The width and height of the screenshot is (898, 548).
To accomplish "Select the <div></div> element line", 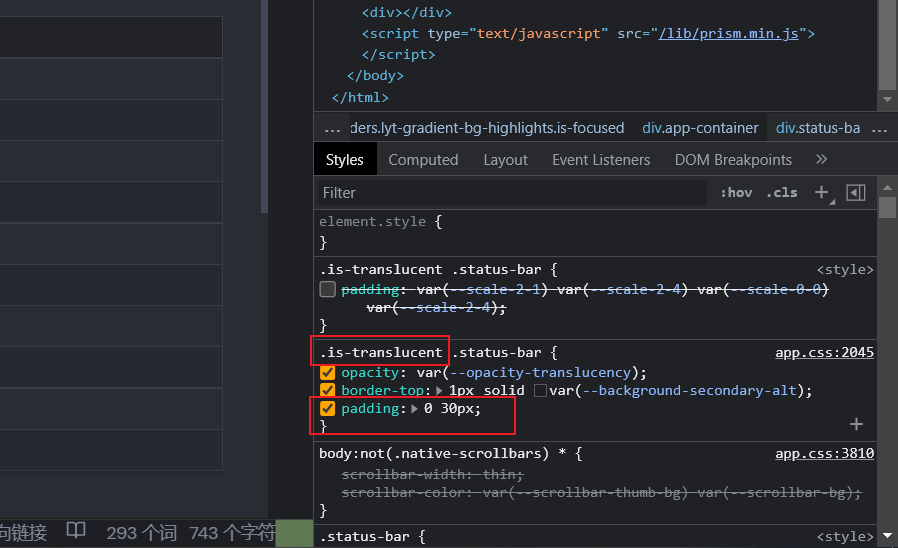I will tap(407, 13).
